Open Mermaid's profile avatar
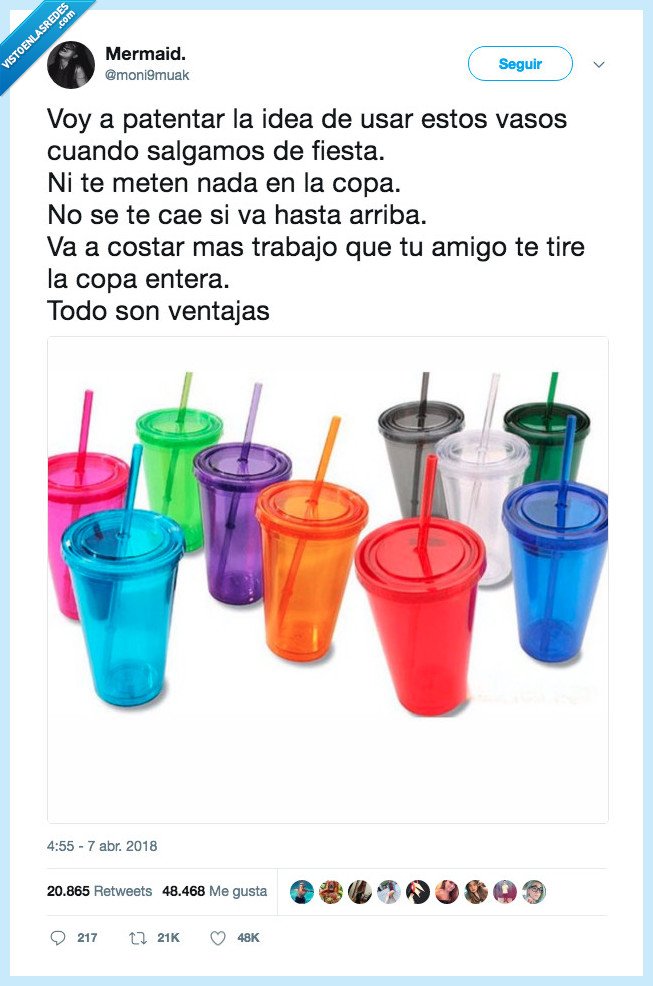This screenshot has height=986, width=653. coord(70,65)
